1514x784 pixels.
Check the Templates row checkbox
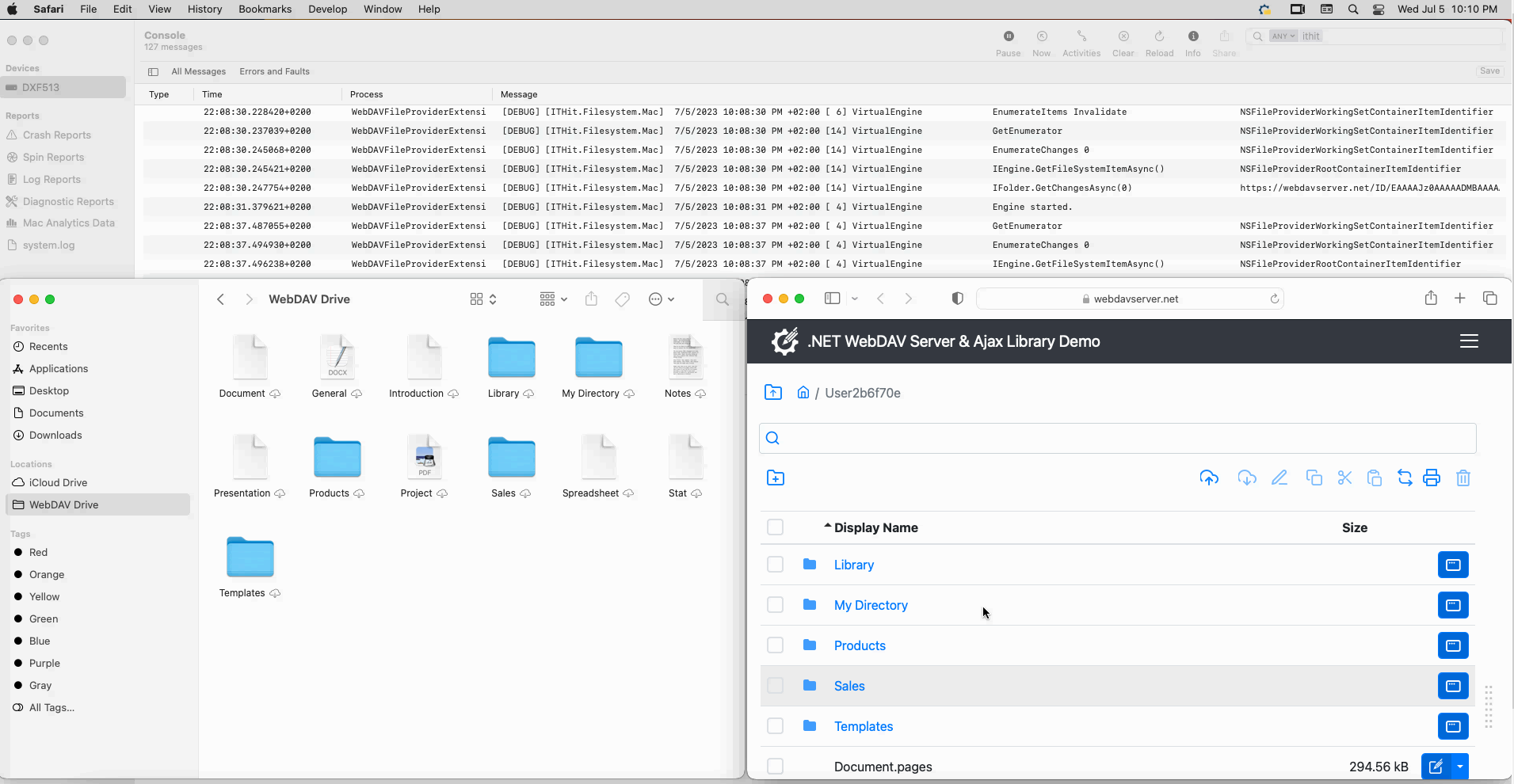pyautogui.click(x=776, y=726)
